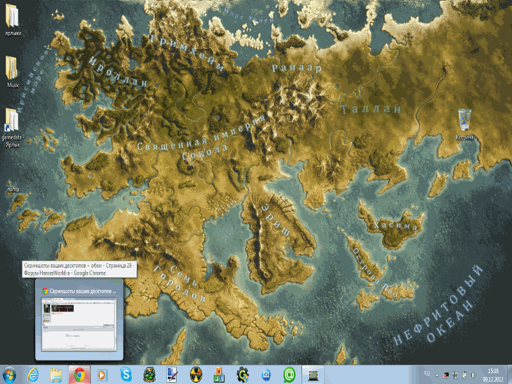Click the black-red flag tray icon
The height and width of the screenshot is (384, 512).
click(446, 375)
